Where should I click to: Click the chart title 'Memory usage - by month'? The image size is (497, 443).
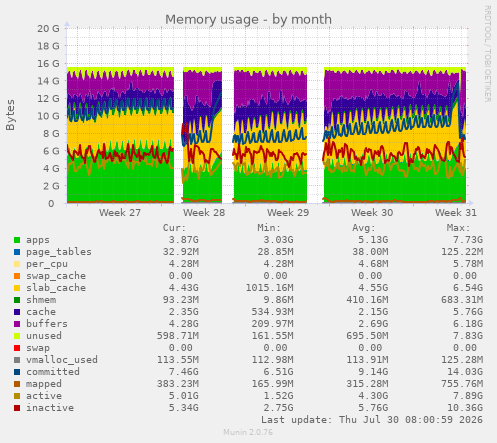point(248,20)
